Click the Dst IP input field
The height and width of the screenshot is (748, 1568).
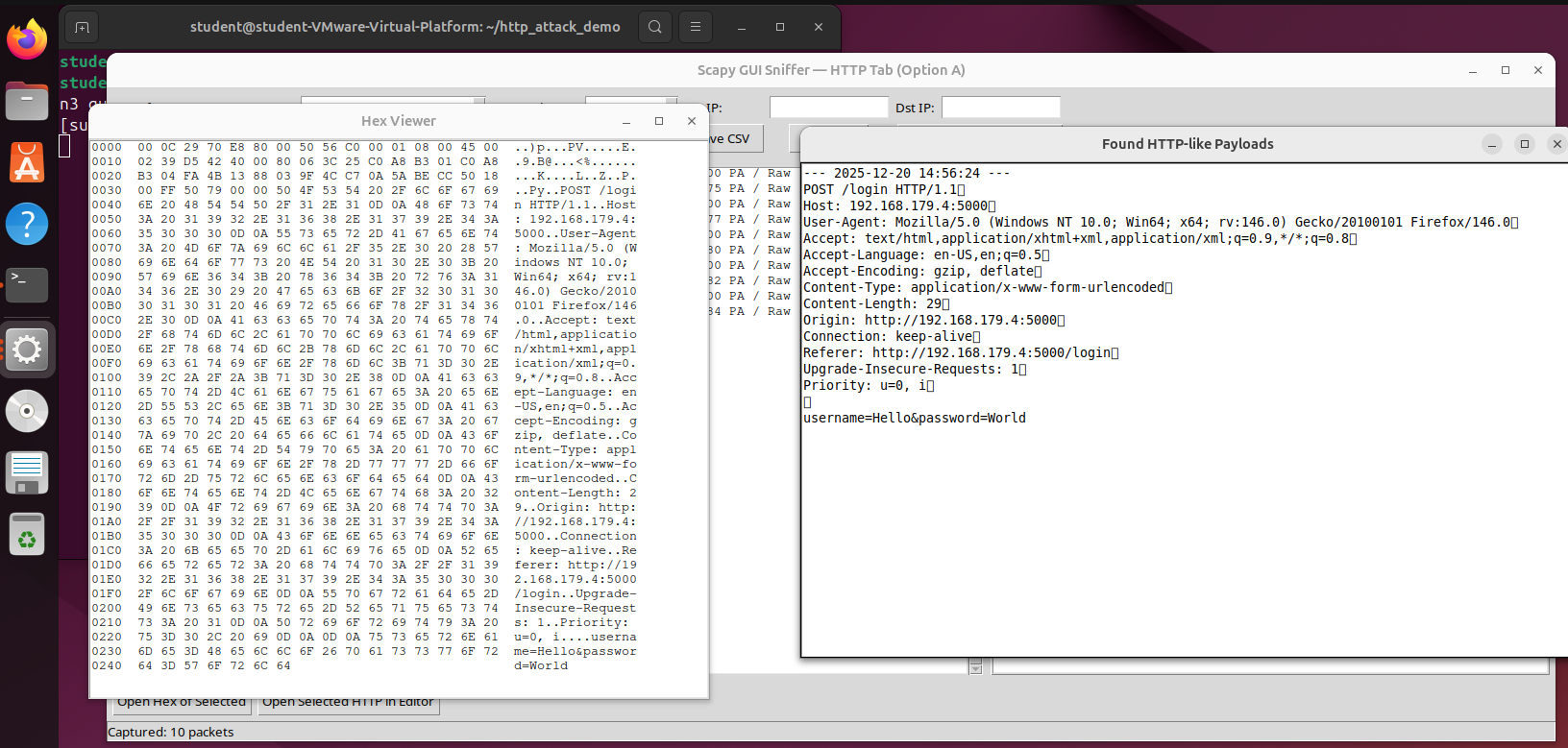1000,108
